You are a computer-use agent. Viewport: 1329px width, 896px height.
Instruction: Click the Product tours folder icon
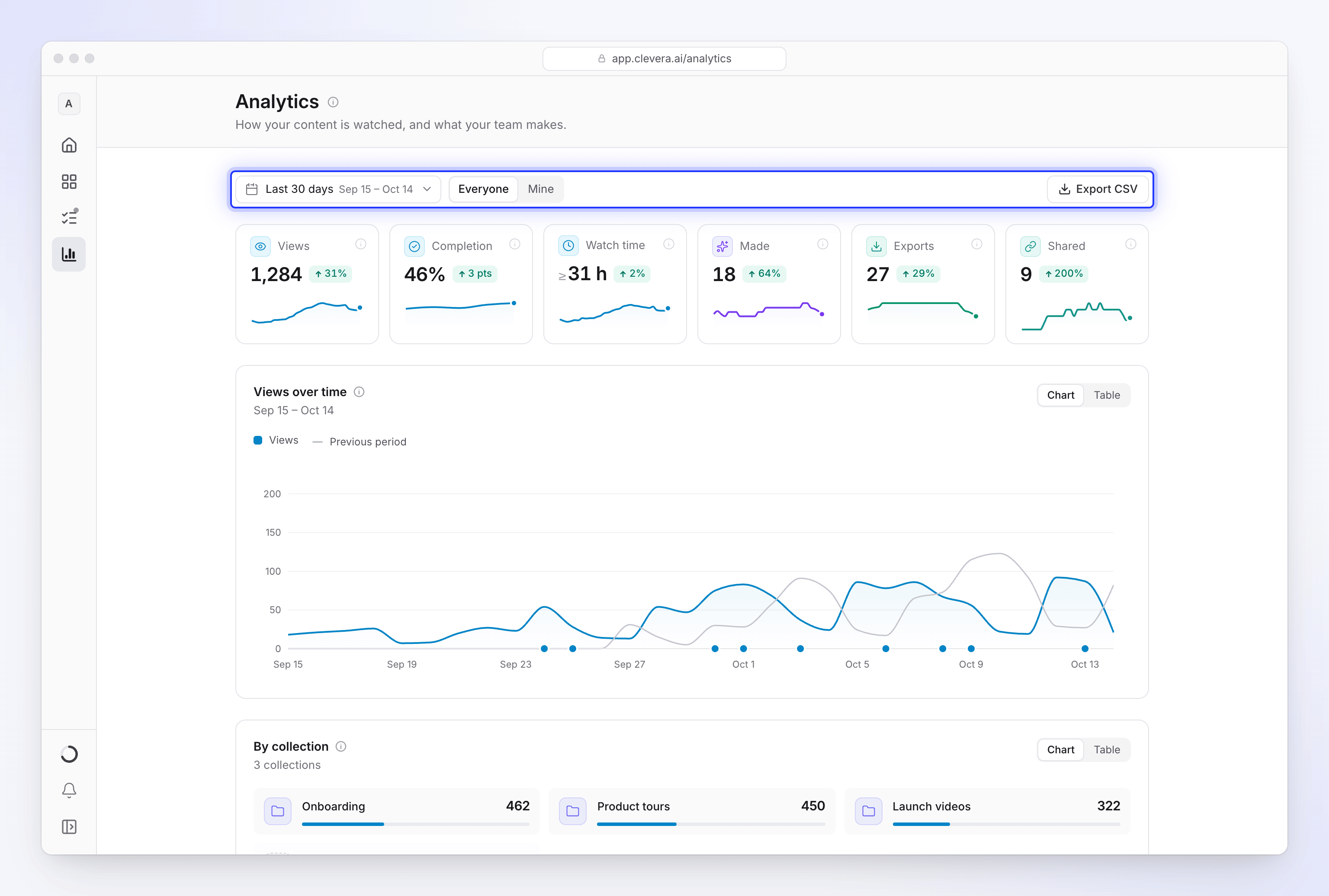[x=573, y=811]
